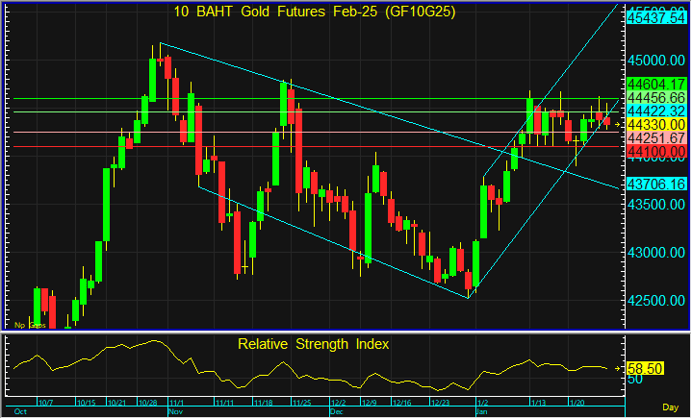The image size is (692, 419).
Task: Click the Oct month marker
Action: coord(18,411)
